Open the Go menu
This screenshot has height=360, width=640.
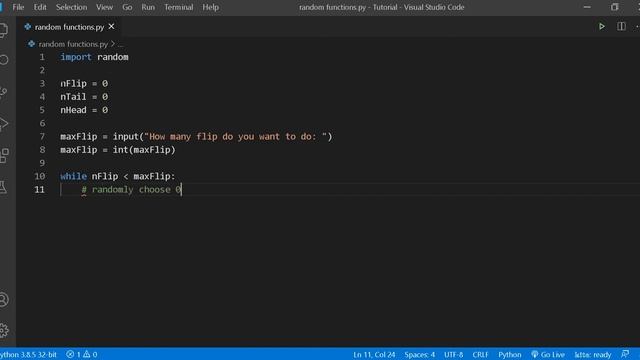(x=127, y=7)
